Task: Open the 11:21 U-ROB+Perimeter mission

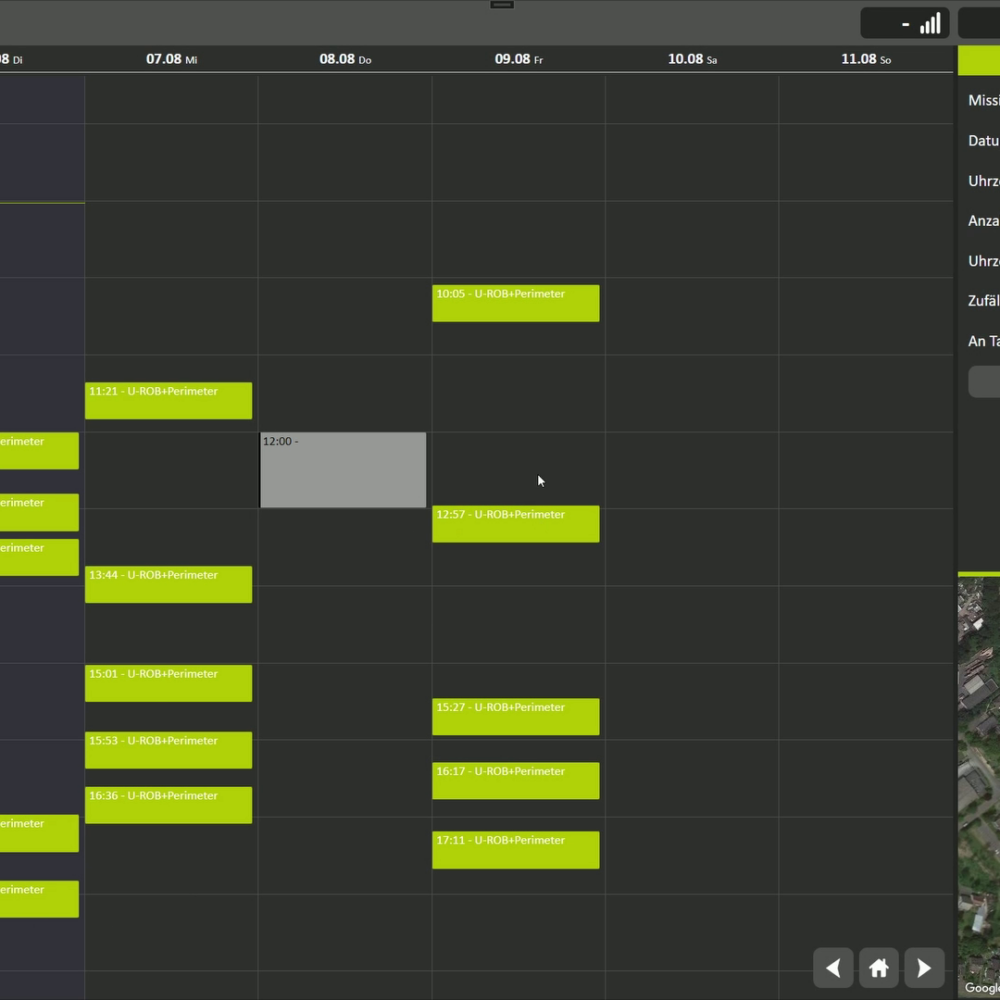Action: (x=168, y=401)
